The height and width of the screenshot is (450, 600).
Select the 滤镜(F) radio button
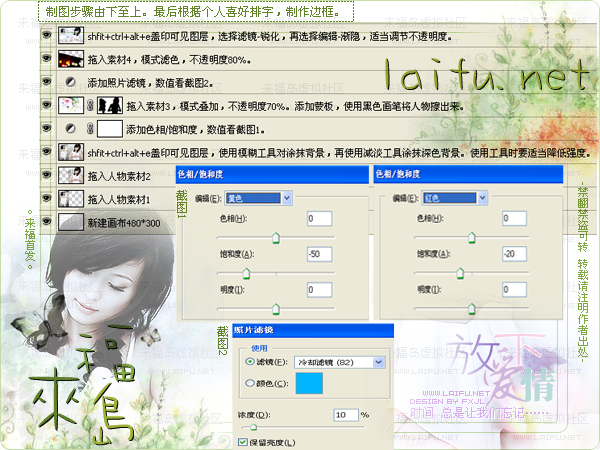click(x=250, y=362)
